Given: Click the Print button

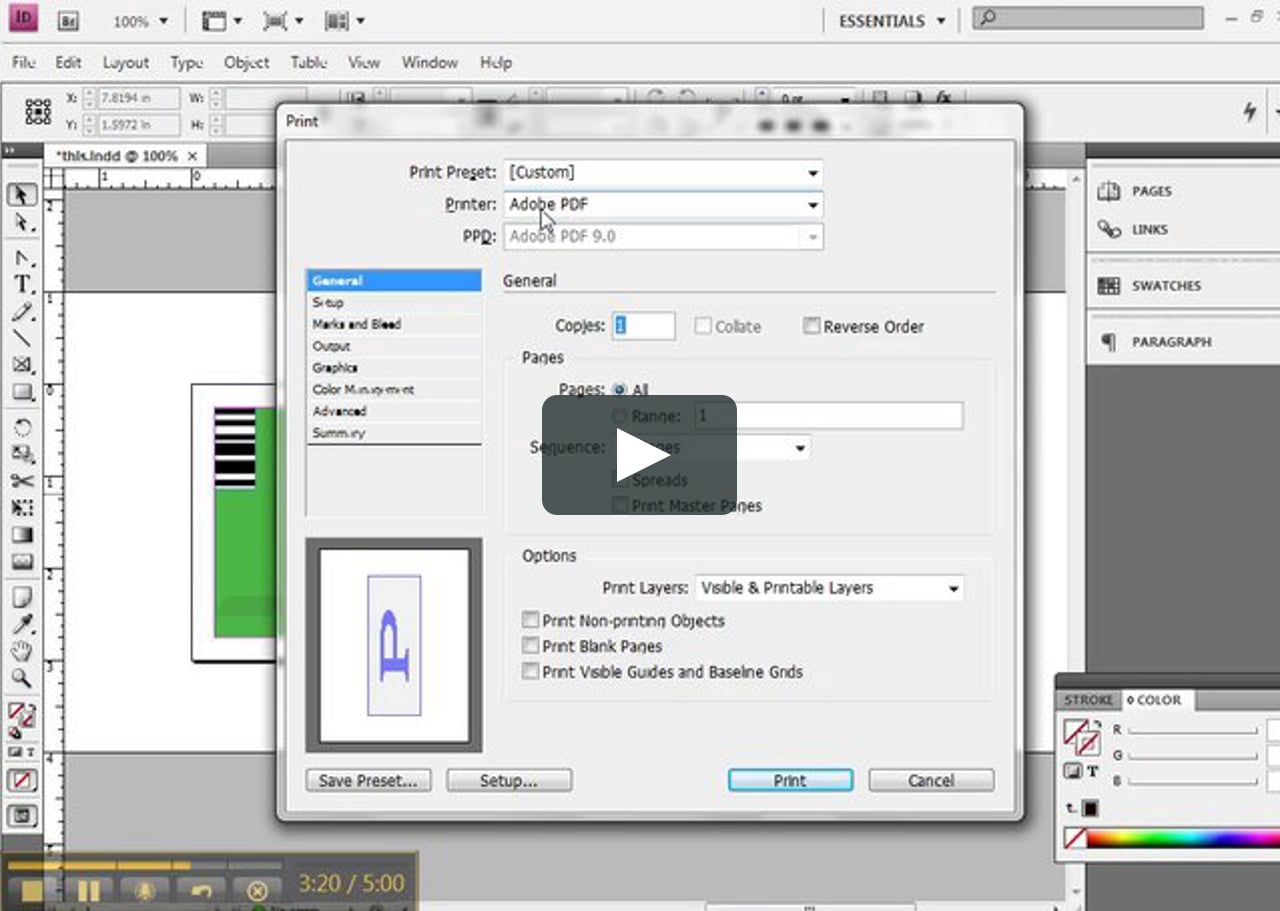Looking at the screenshot, I should tap(790, 780).
